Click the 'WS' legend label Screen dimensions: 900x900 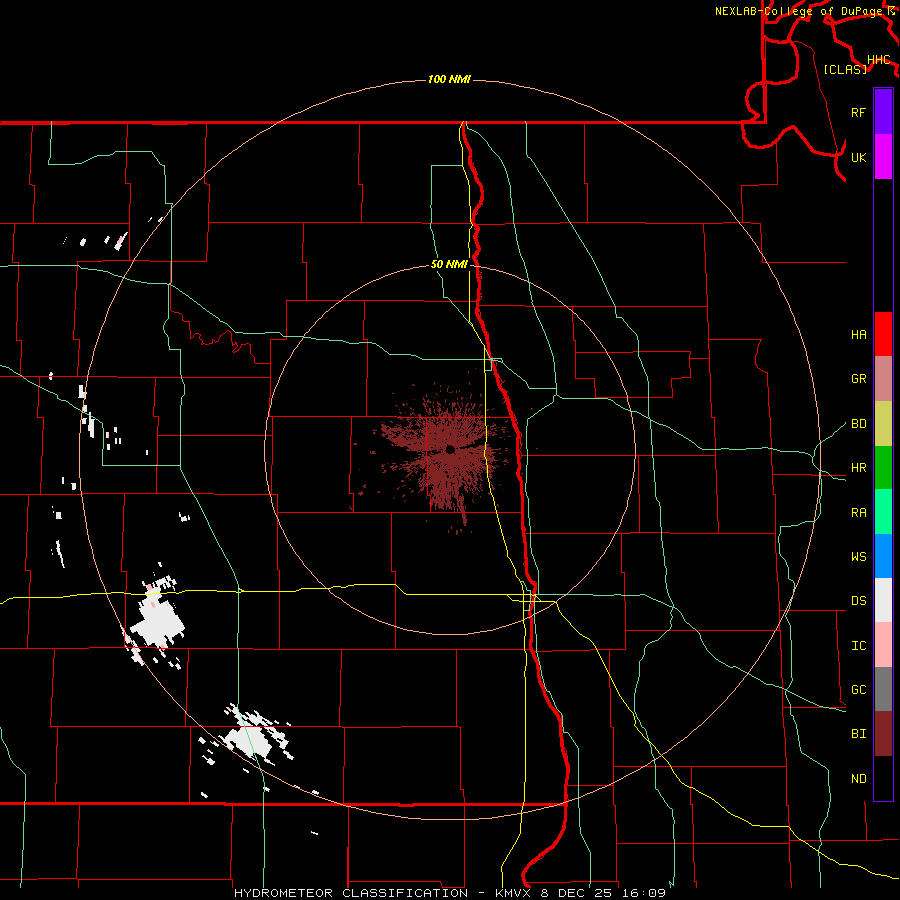point(858,557)
